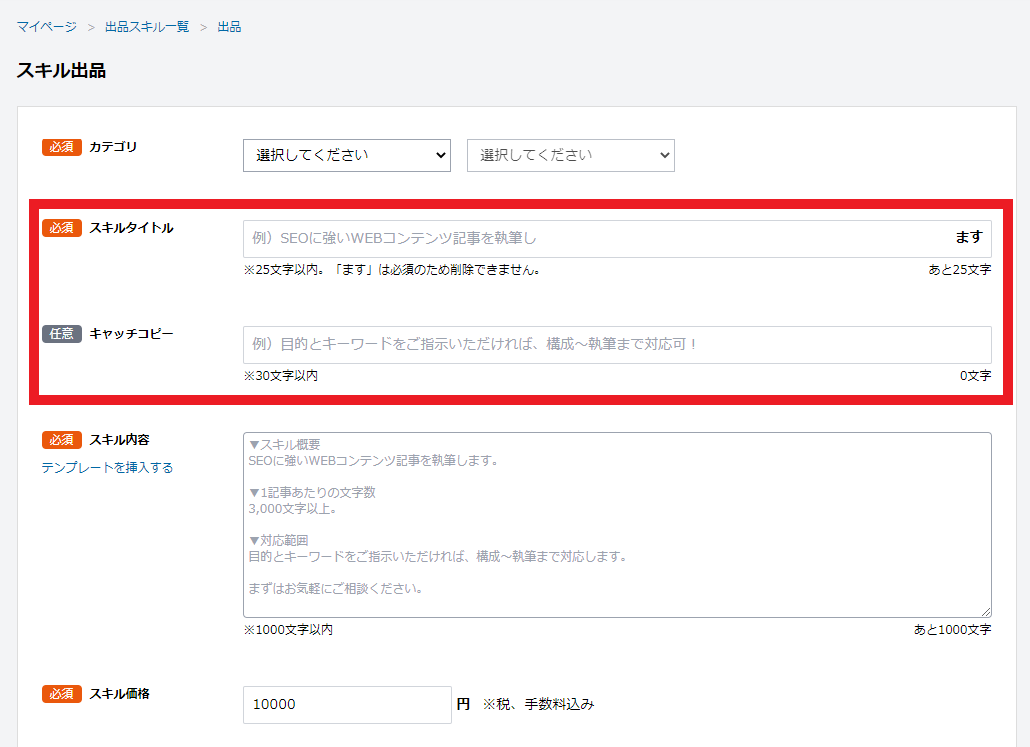
Task: Click the 必須 badge beside スキルタイトル
Action: [61, 228]
